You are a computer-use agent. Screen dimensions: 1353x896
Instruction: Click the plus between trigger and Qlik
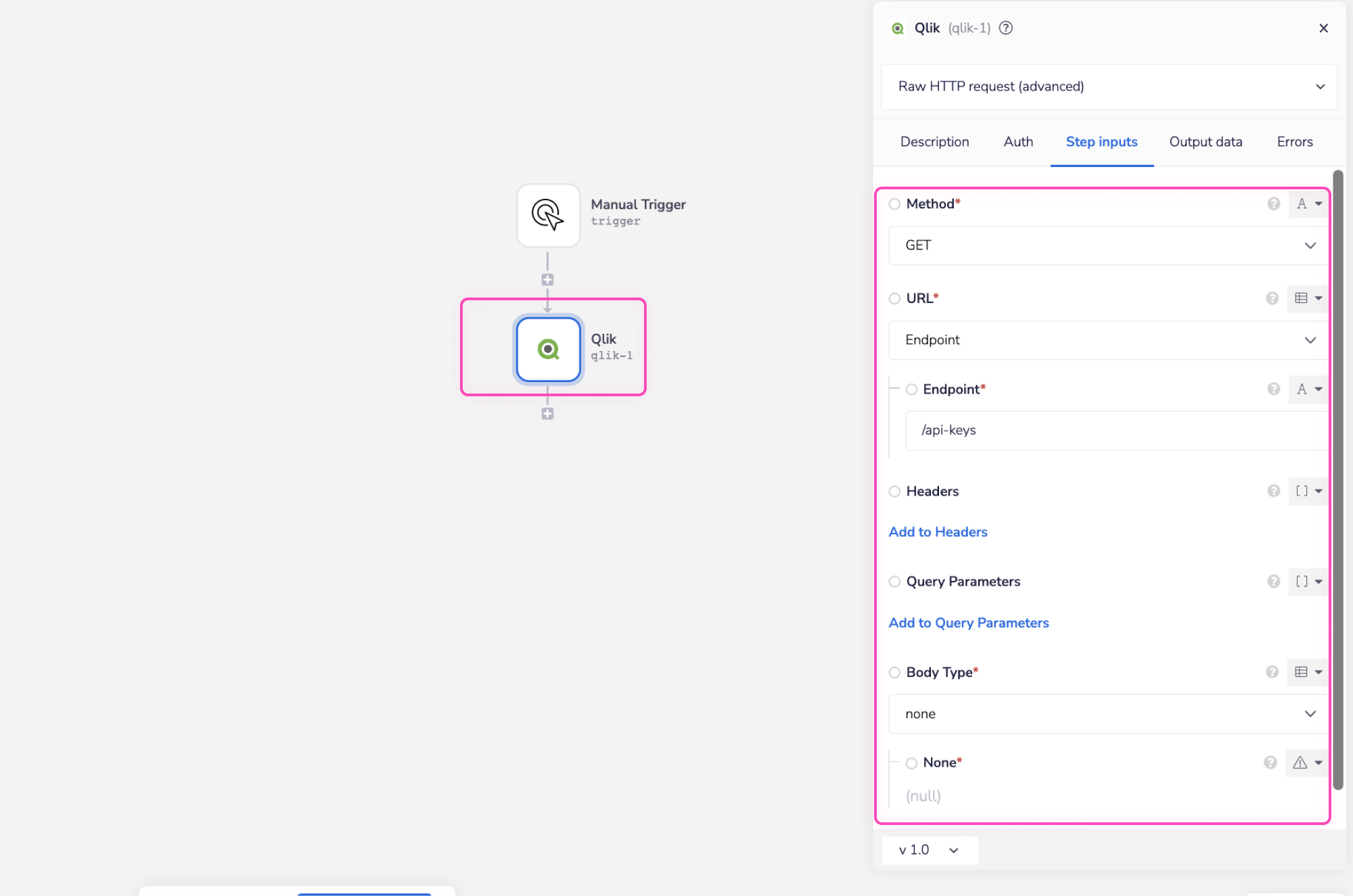pyautogui.click(x=547, y=279)
